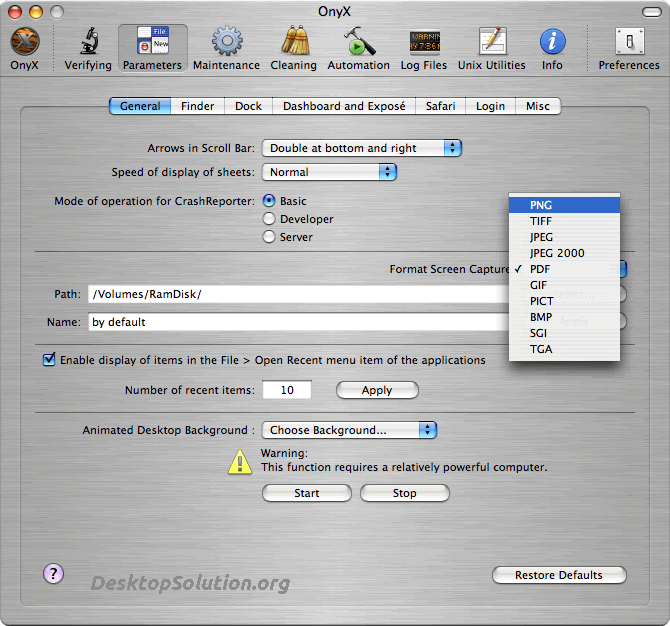Select the Server CrashReporter mode
This screenshot has height=626, width=670.
coord(269,237)
